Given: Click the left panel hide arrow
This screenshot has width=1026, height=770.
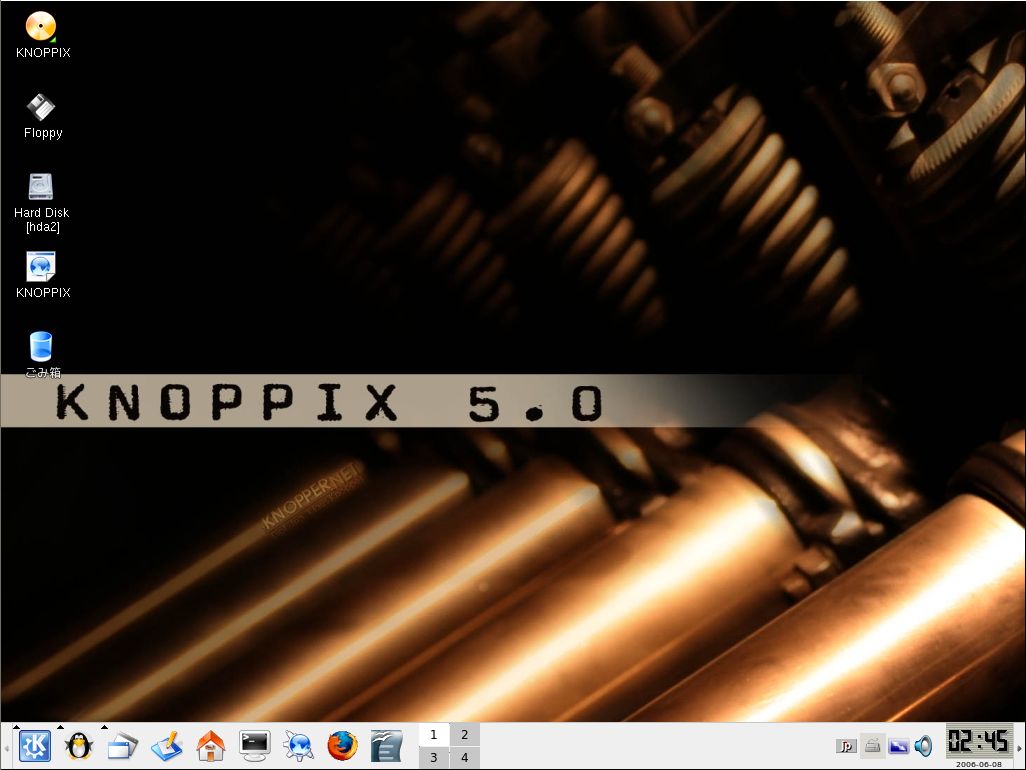Looking at the screenshot, I should tap(6, 746).
